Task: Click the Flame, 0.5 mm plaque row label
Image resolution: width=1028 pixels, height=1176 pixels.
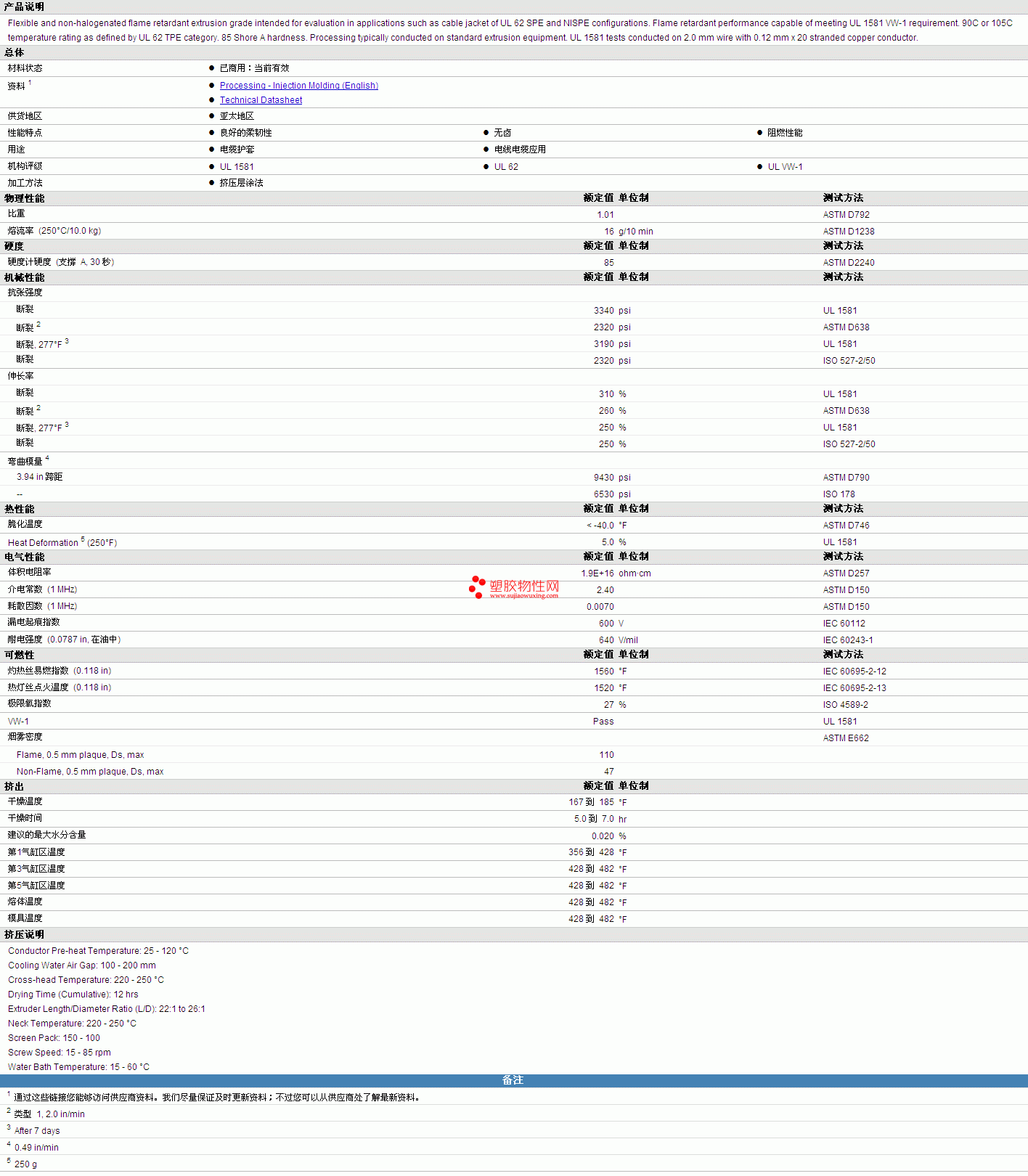Action: coord(80,755)
